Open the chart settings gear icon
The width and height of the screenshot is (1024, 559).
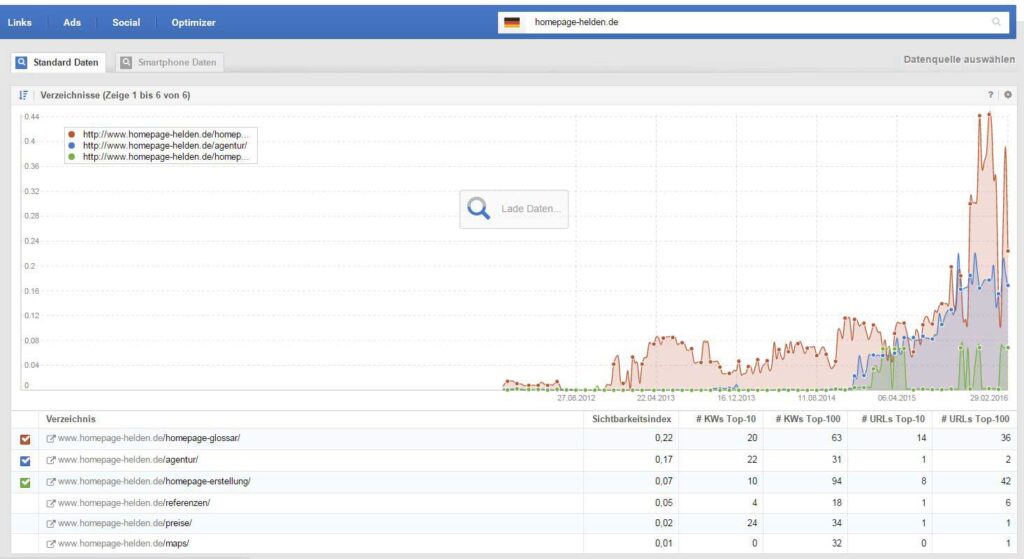click(1008, 95)
